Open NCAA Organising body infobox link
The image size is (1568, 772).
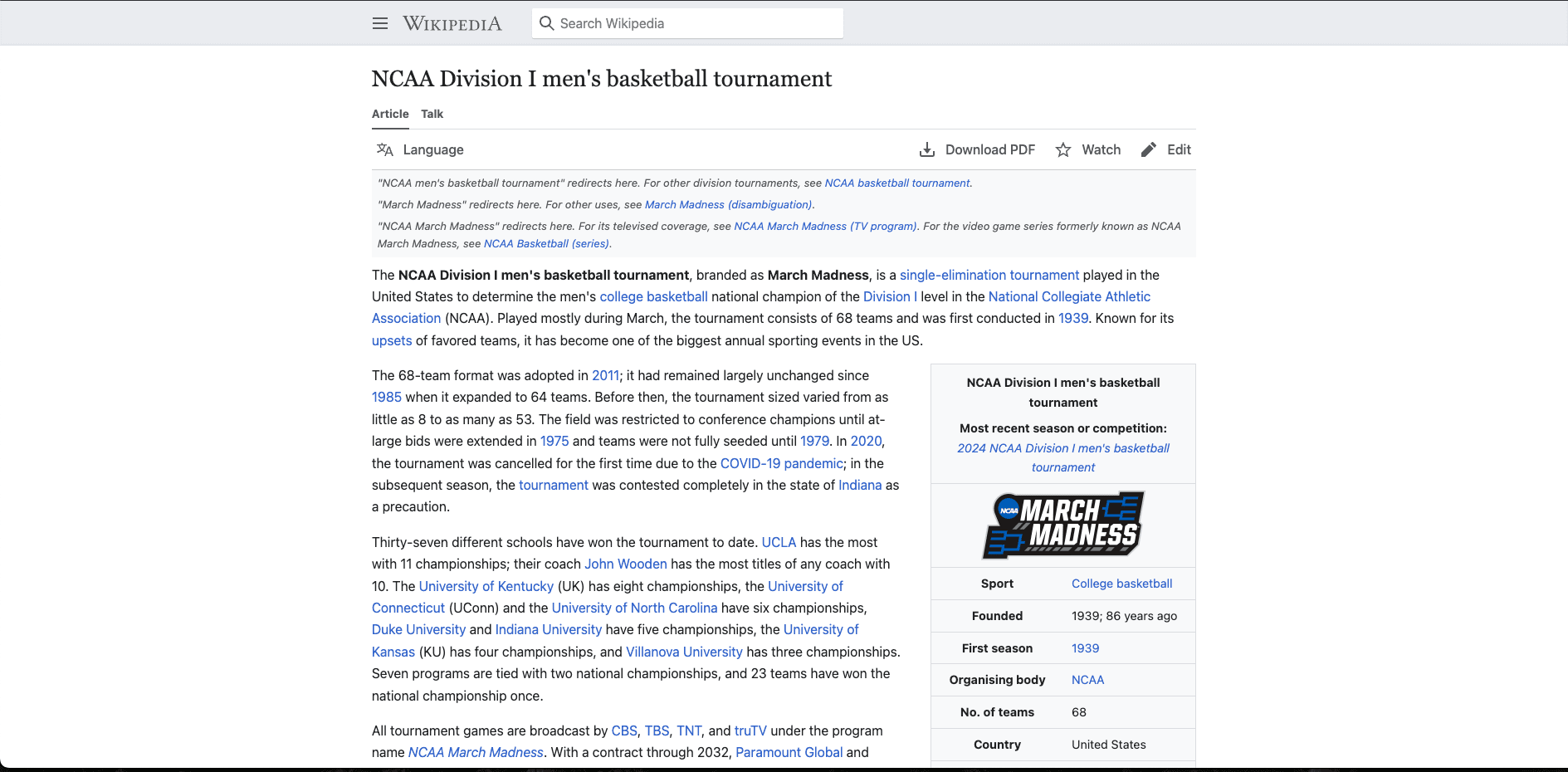1087,680
